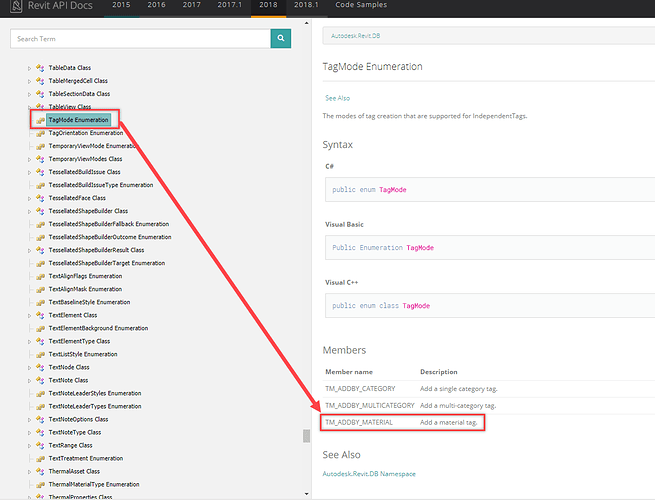The width and height of the screenshot is (655, 500).
Task: Expand the TableData Class node
Action: 29,68
